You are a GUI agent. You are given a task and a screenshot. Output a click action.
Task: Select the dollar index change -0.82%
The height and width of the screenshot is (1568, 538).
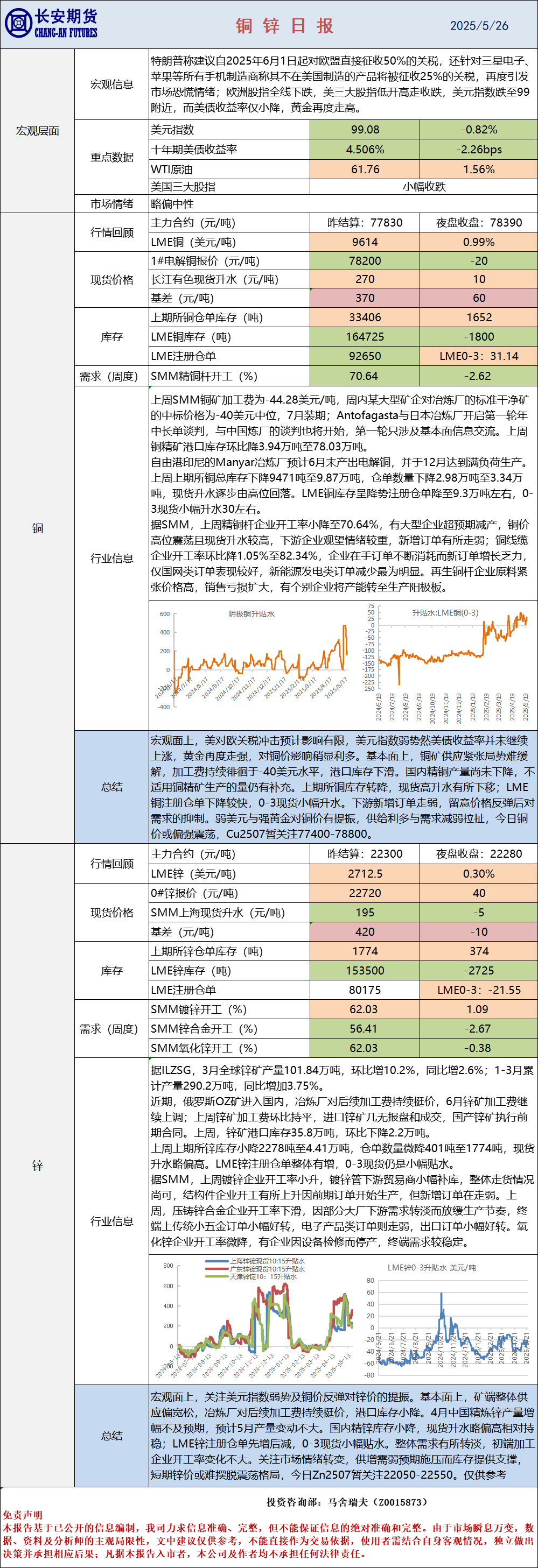click(x=479, y=130)
